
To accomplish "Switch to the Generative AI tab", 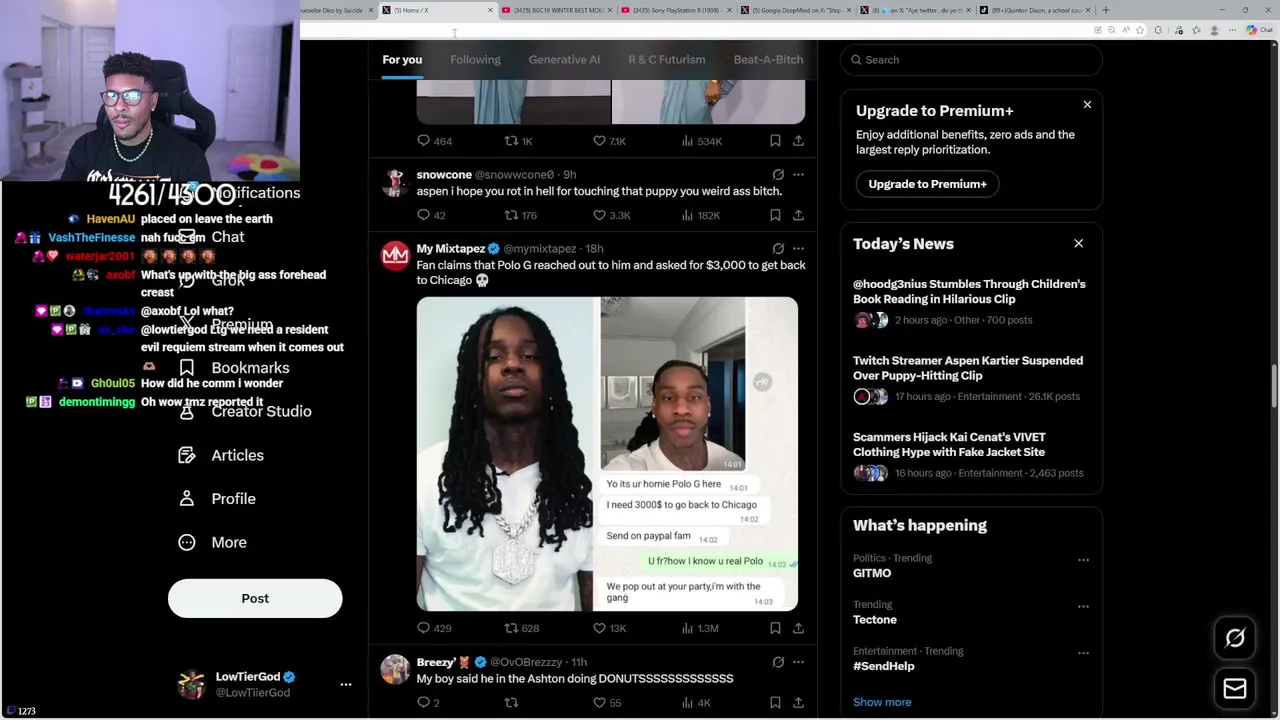I will 564,60.
